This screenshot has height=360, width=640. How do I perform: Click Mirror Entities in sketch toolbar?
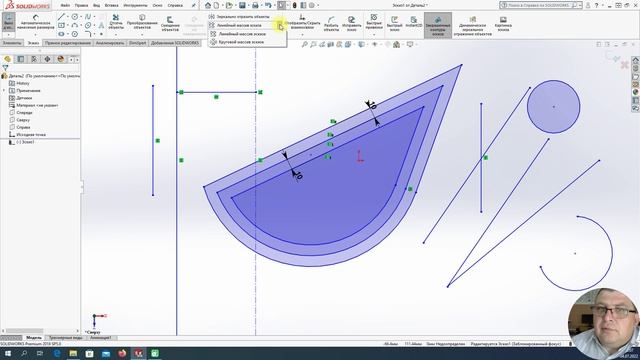coord(240,17)
